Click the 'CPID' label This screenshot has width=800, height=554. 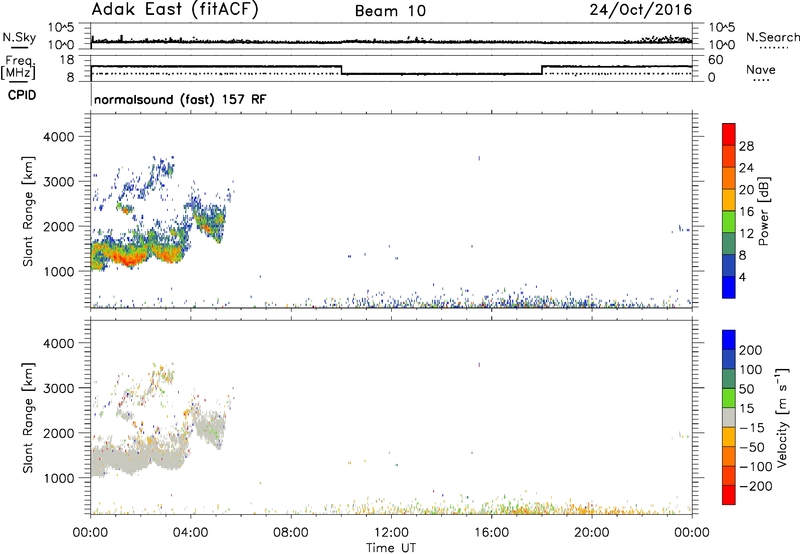click(22, 95)
